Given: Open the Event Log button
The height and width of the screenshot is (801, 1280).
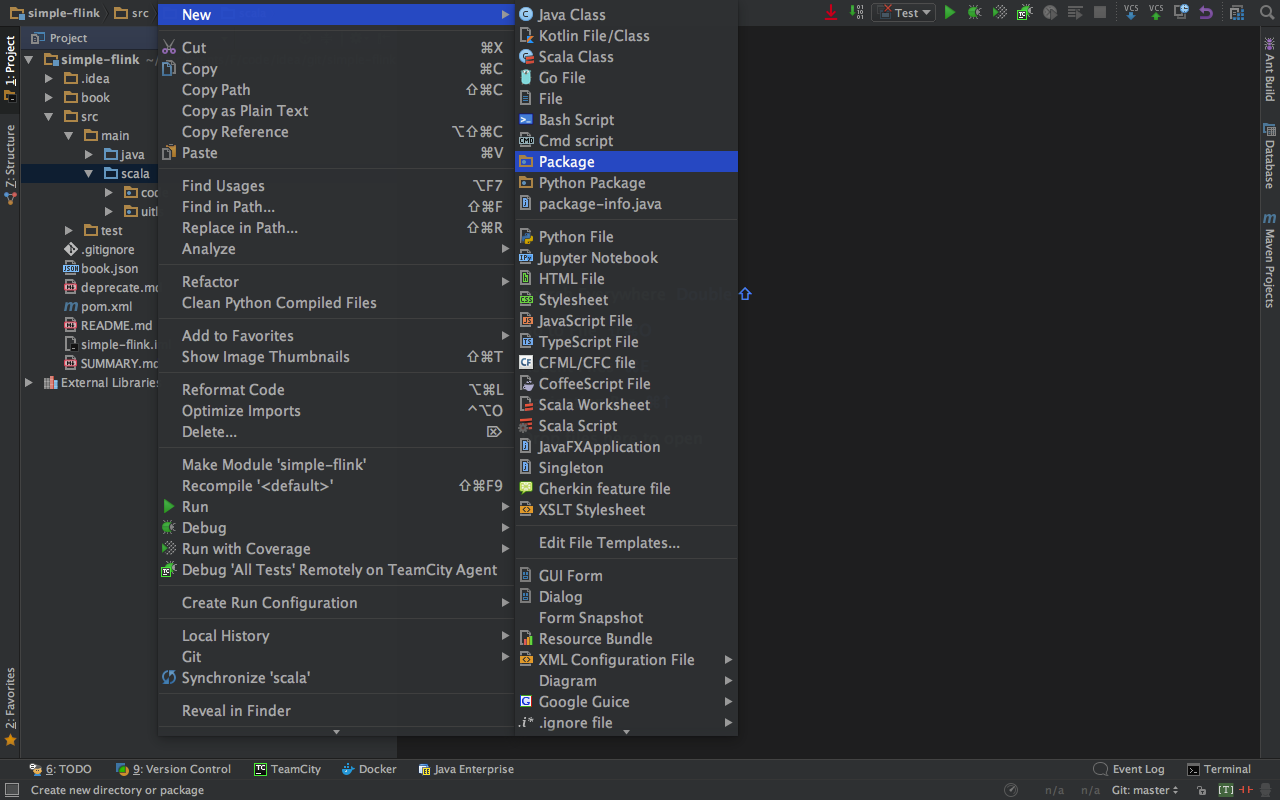Looking at the screenshot, I should [1129, 769].
